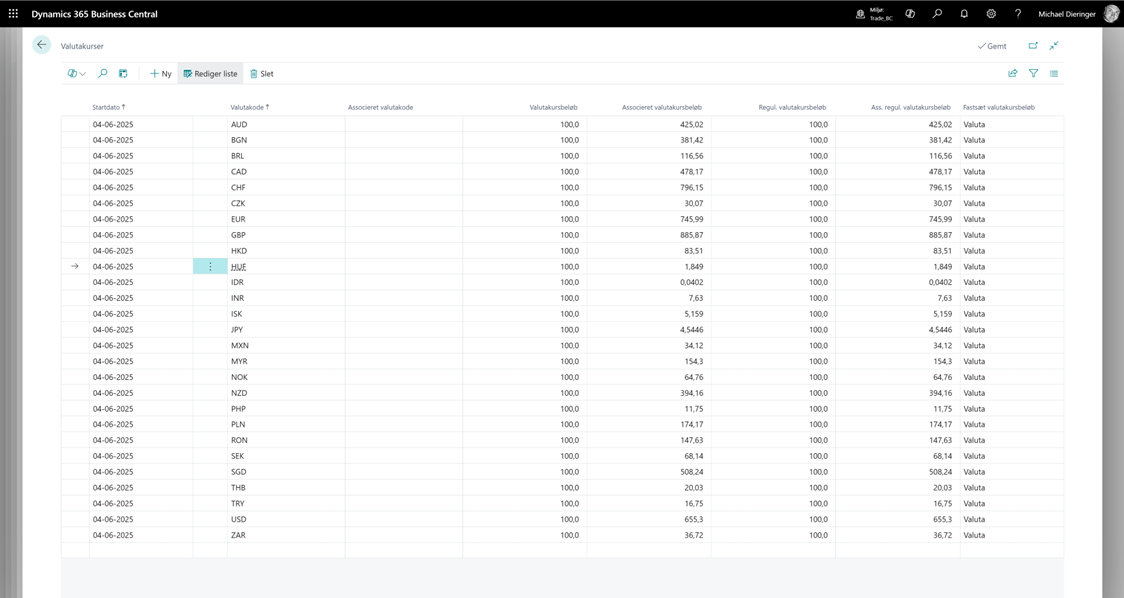Open the notifications bell in header

click(x=964, y=14)
